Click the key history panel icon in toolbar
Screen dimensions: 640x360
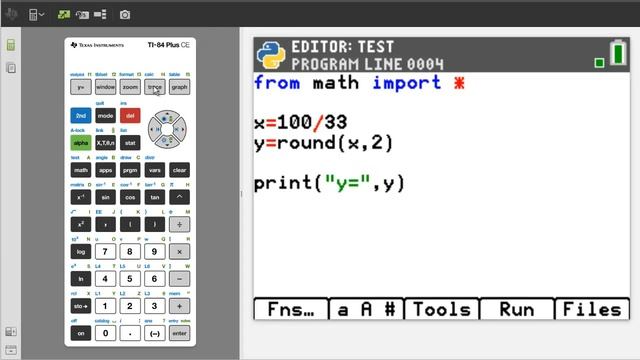point(100,15)
